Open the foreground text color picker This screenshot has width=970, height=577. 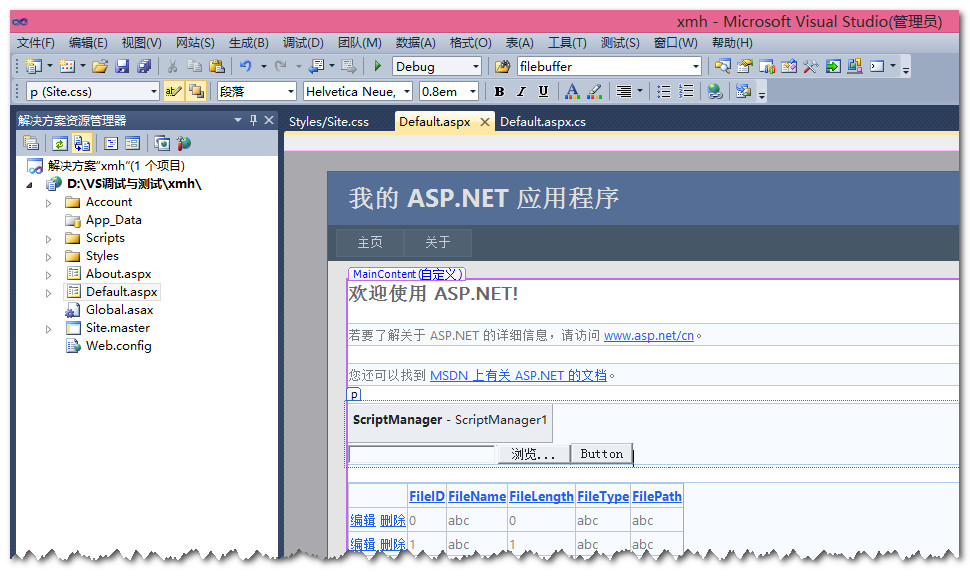[x=571, y=92]
